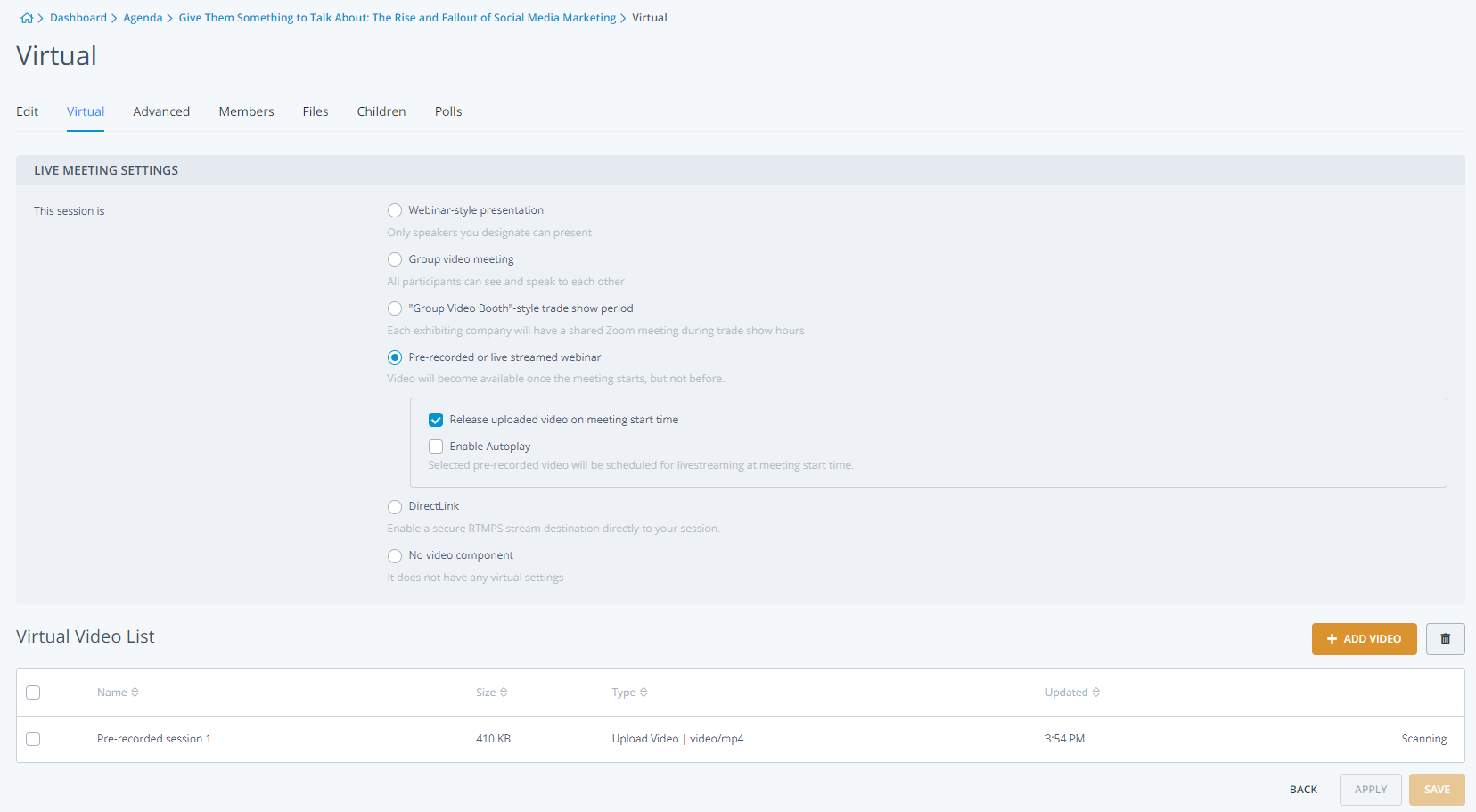1476x812 pixels.
Task: Open the Edit tab
Action: click(27, 111)
